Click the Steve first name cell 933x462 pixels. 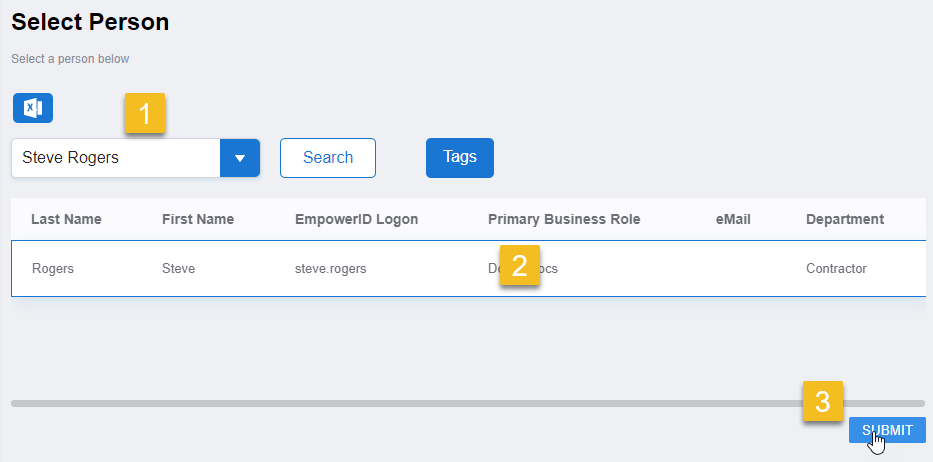tap(179, 268)
